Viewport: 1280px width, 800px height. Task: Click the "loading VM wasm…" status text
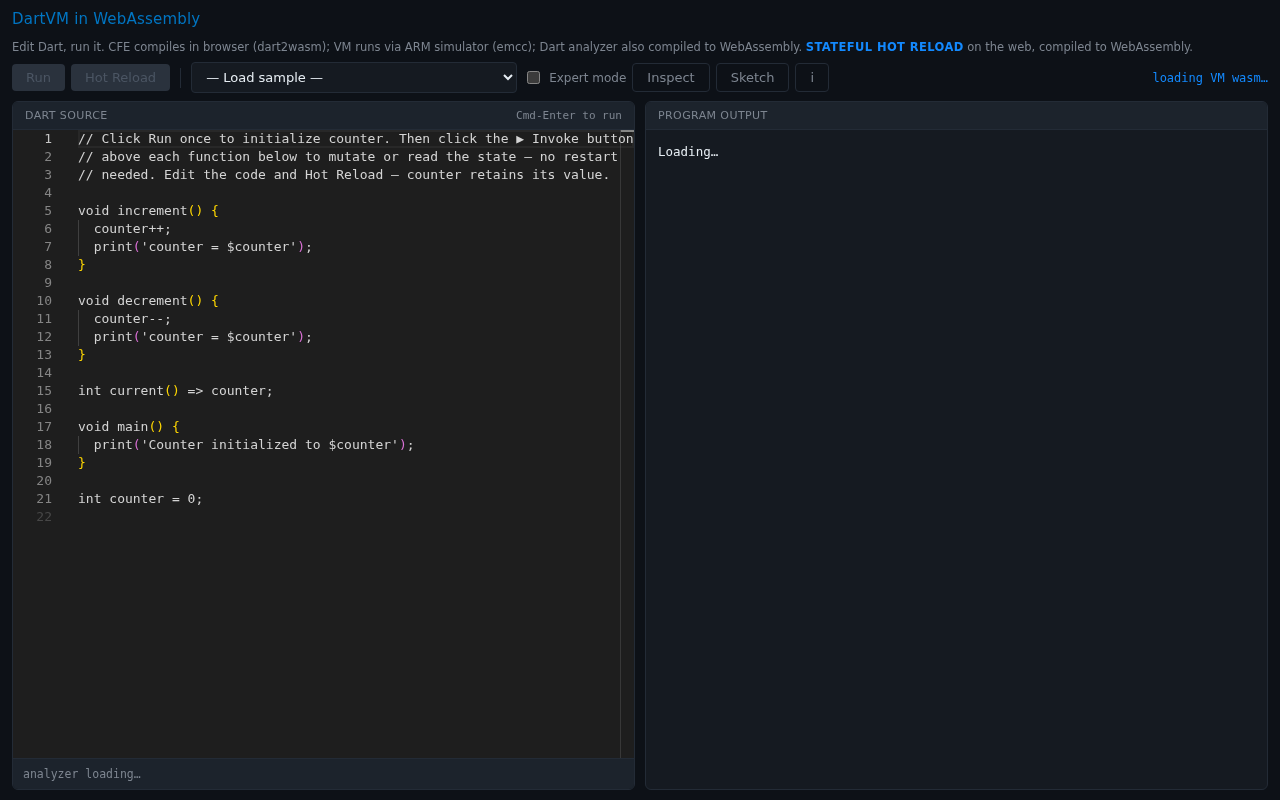pyautogui.click(x=1210, y=78)
